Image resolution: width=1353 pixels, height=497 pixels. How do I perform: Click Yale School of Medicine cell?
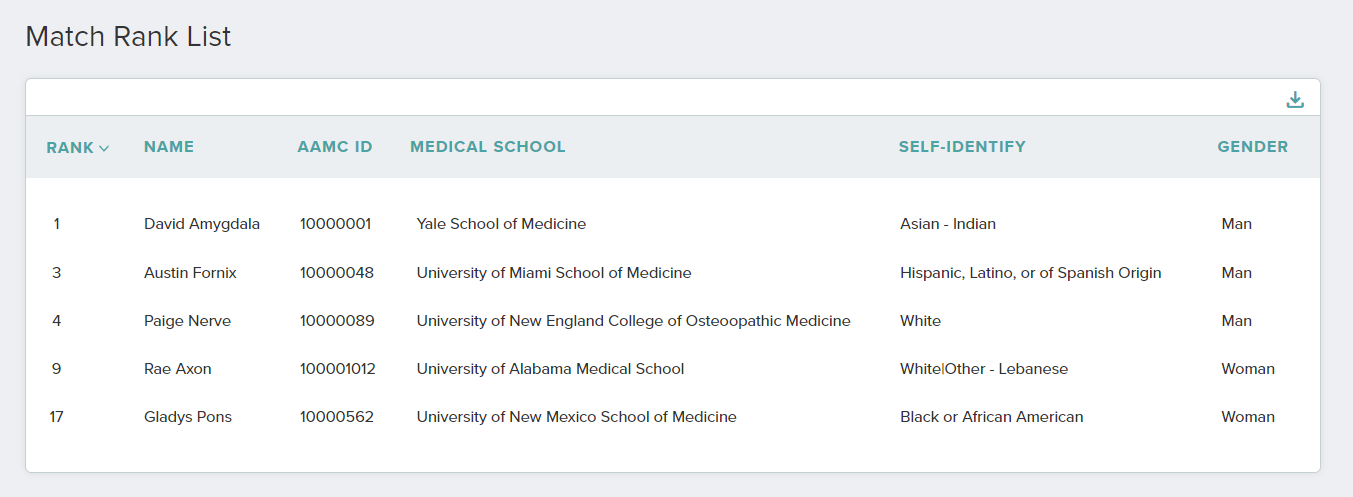pyautogui.click(x=501, y=224)
